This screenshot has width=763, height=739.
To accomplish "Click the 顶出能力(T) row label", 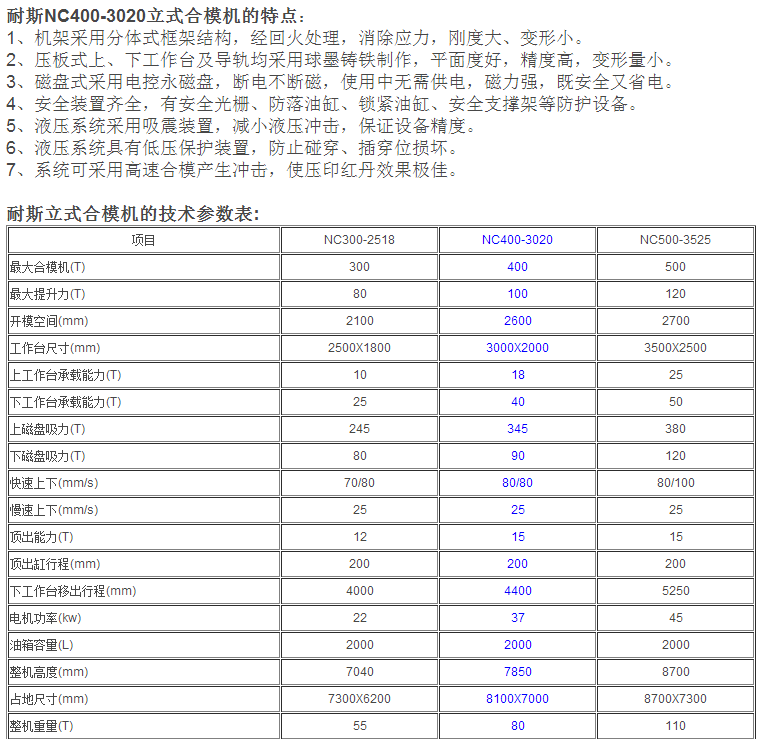I will [42, 537].
